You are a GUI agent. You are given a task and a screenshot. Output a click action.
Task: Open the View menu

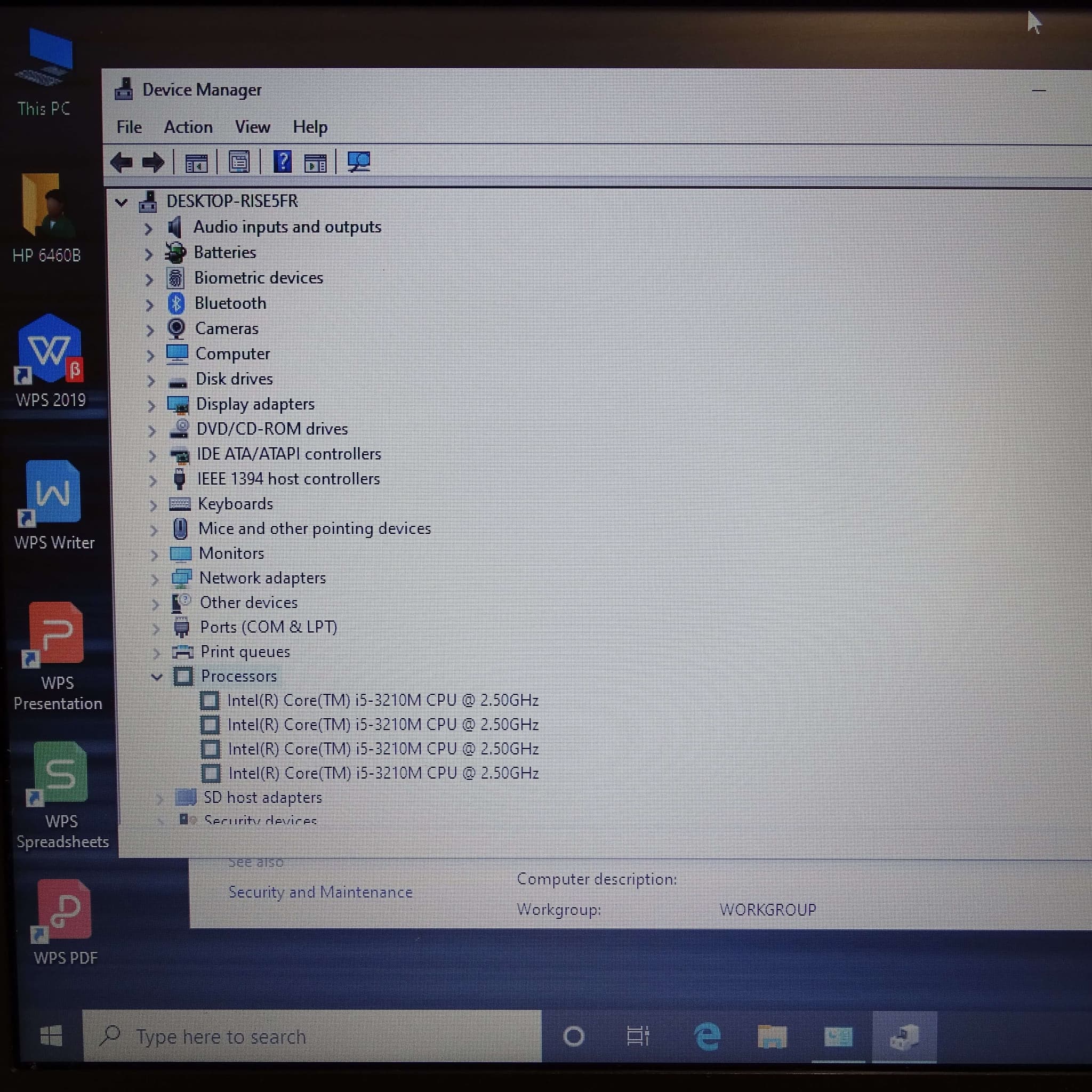252,126
